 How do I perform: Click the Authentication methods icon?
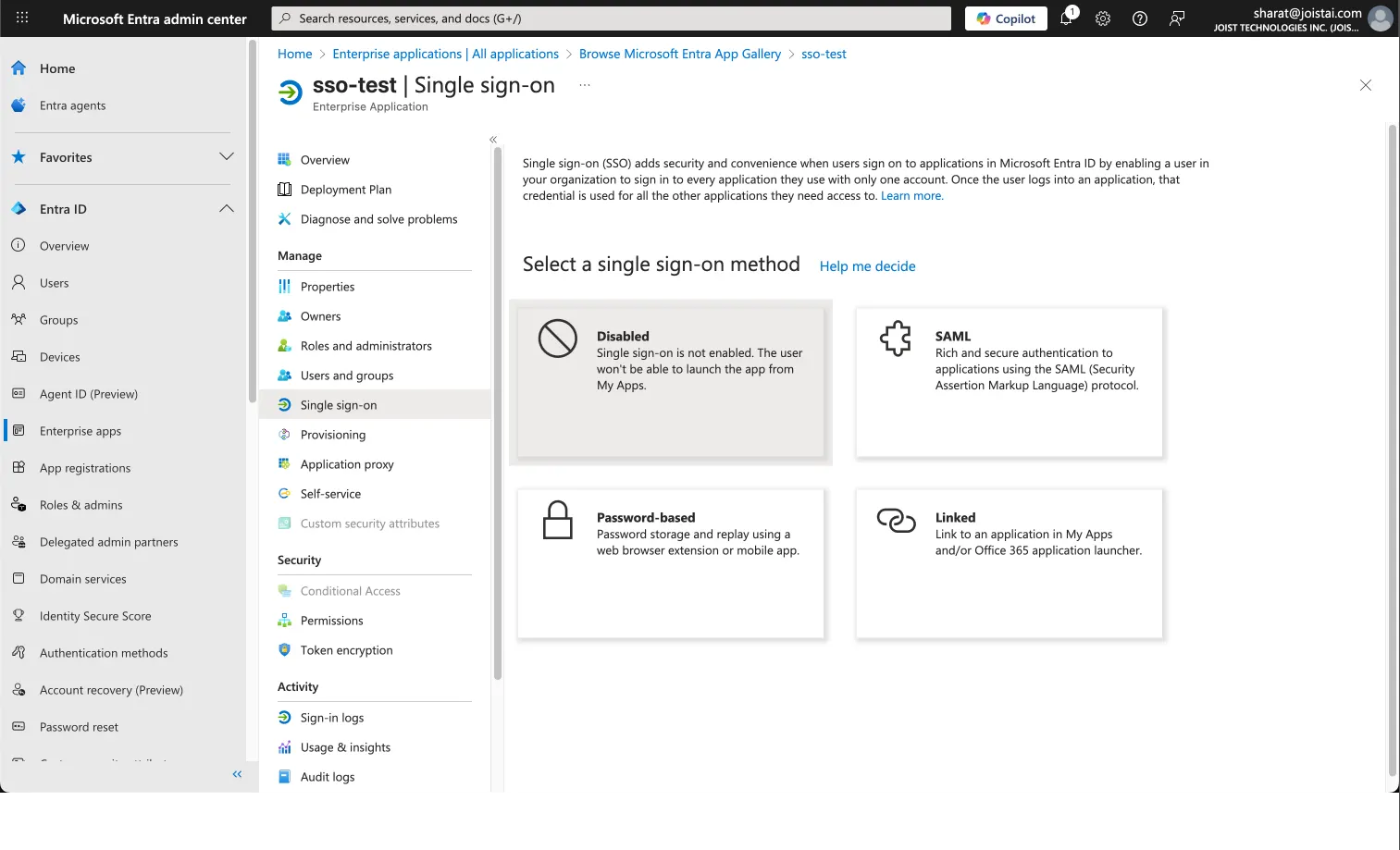point(19,653)
